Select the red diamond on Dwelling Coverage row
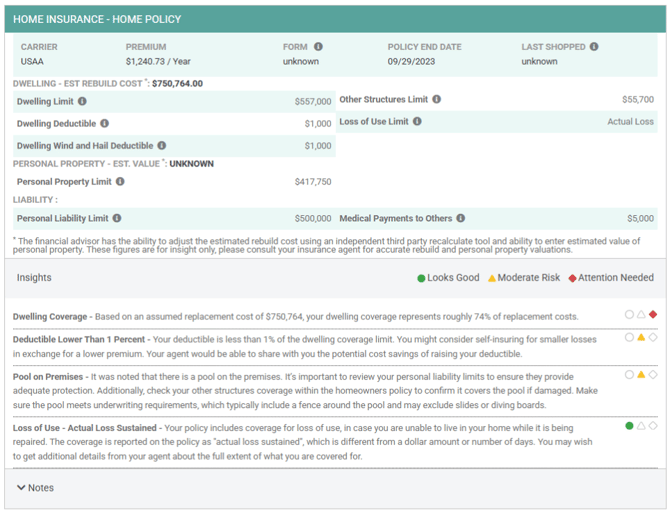The height and width of the screenshot is (513, 670). (x=652, y=314)
